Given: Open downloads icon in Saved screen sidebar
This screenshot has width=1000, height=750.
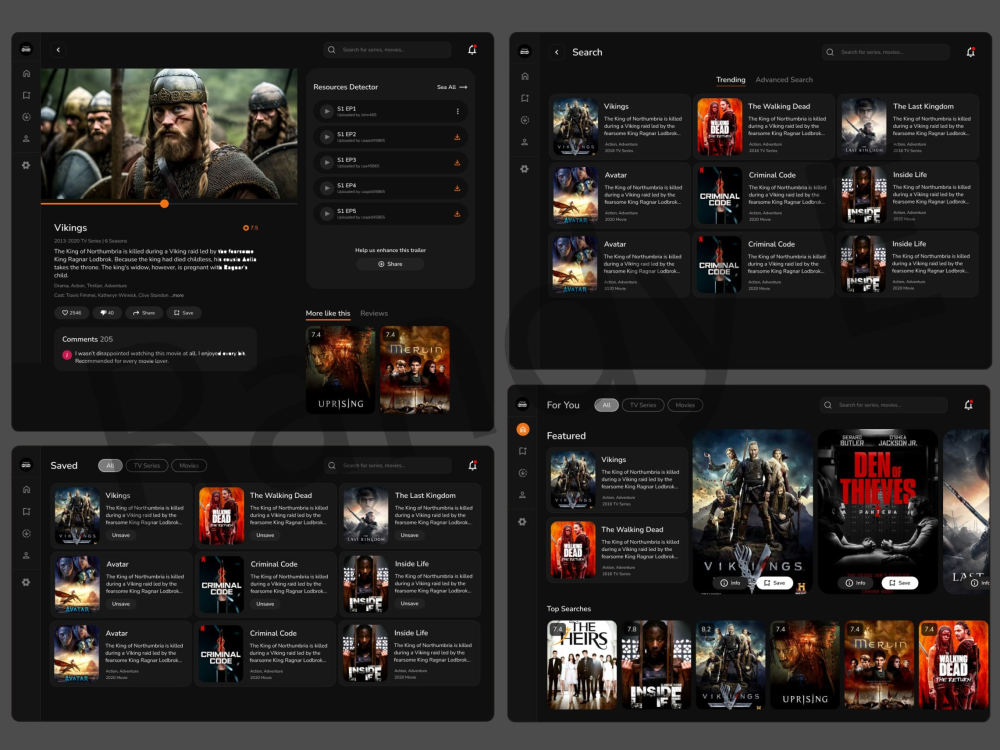Looking at the screenshot, I should [26, 534].
